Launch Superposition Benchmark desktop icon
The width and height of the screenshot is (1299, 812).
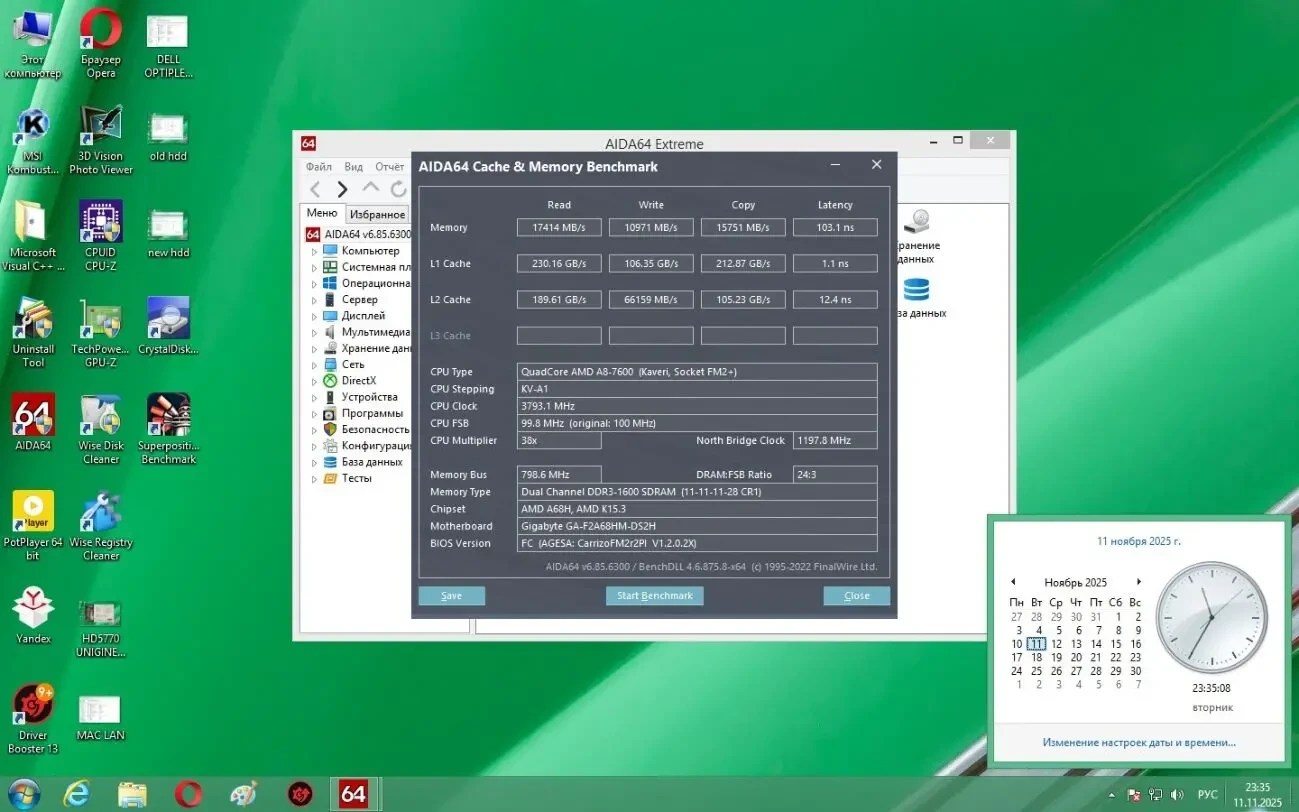[x=168, y=415]
